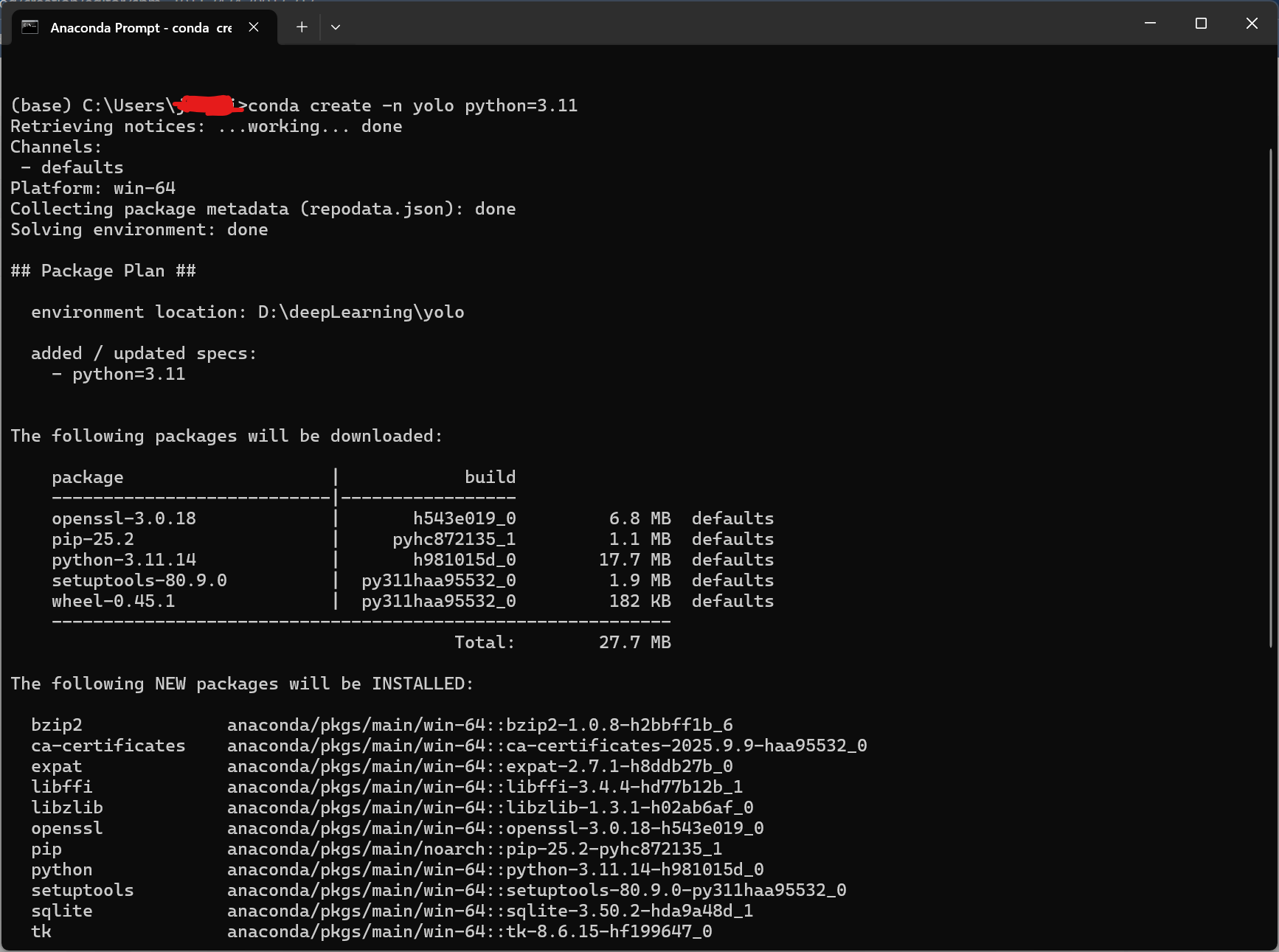Click the Anaconda Prompt terminal icon in tab
Screen dimensions: 1279x952
click(x=30, y=27)
